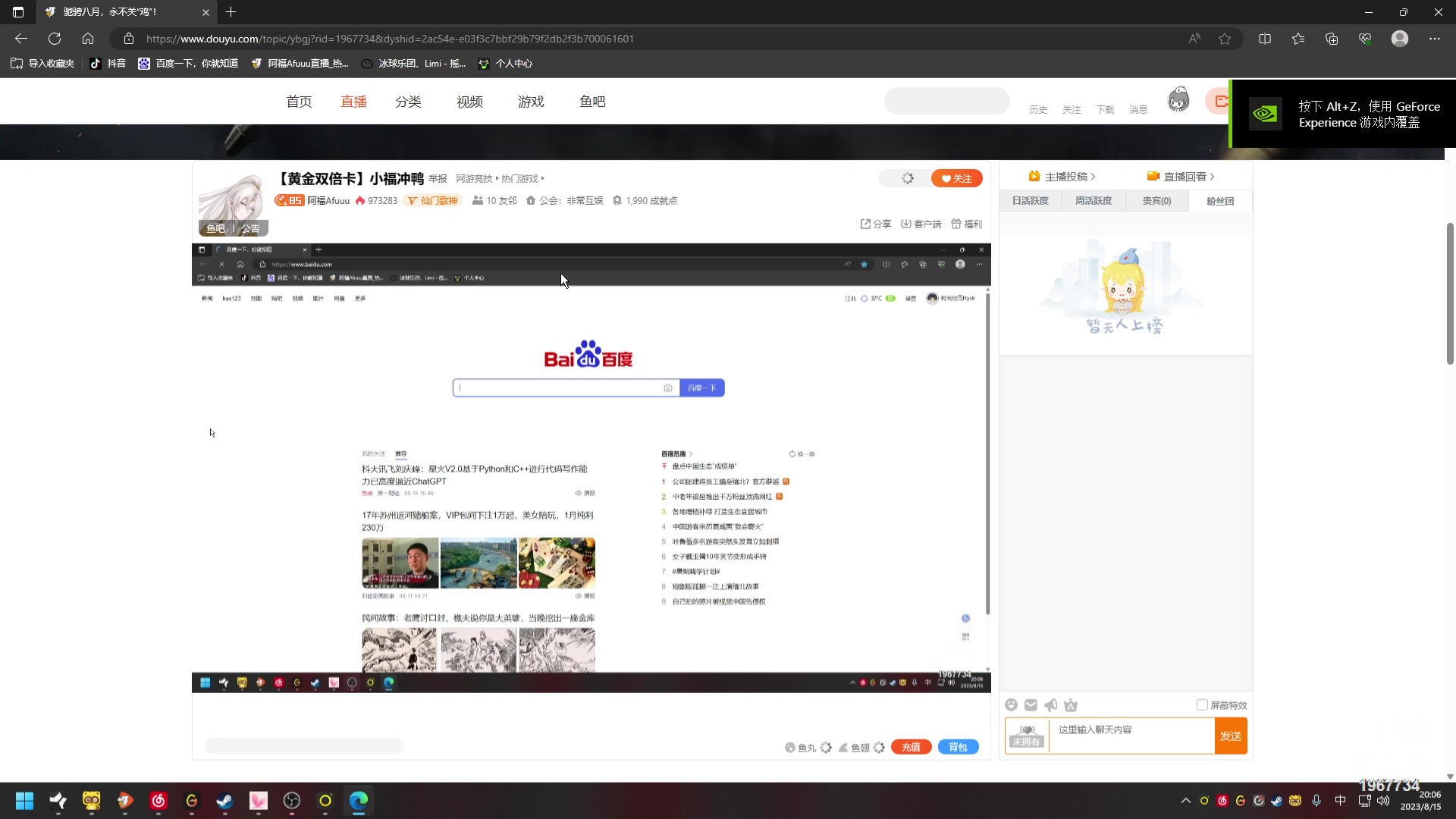The height and width of the screenshot is (819, 1456).
Task: Open the 背包 backpack button
Action: pyautogui.click(x=958, y=747)
